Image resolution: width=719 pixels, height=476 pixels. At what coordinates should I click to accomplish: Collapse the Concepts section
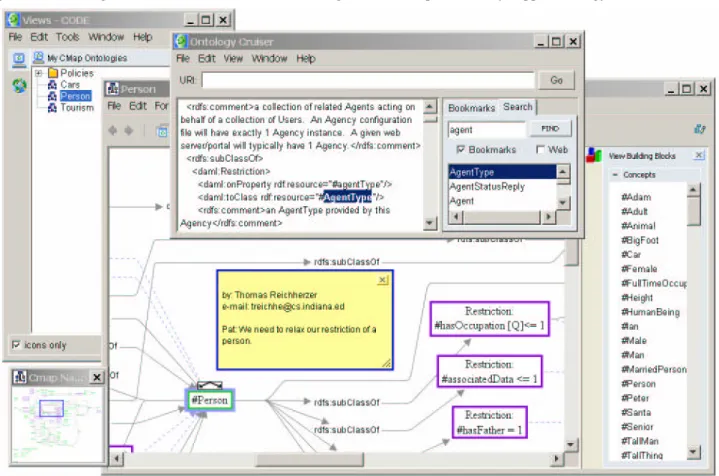tap(615, 175)
